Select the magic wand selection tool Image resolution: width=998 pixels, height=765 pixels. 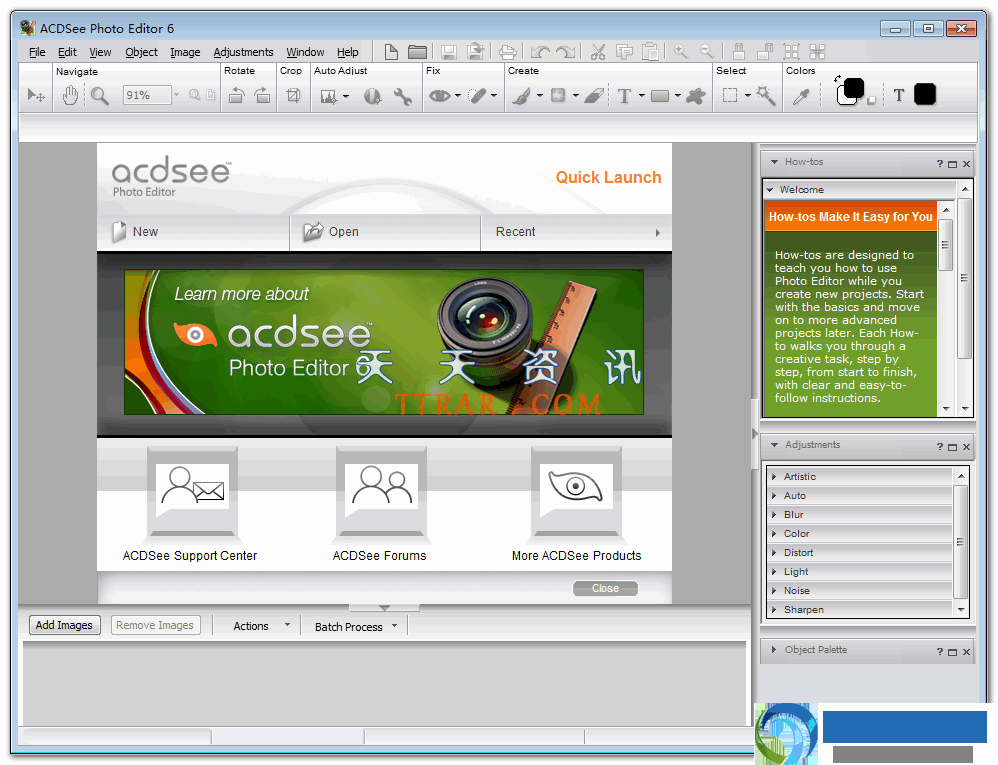pyautogui.click(x=766, y=95)
